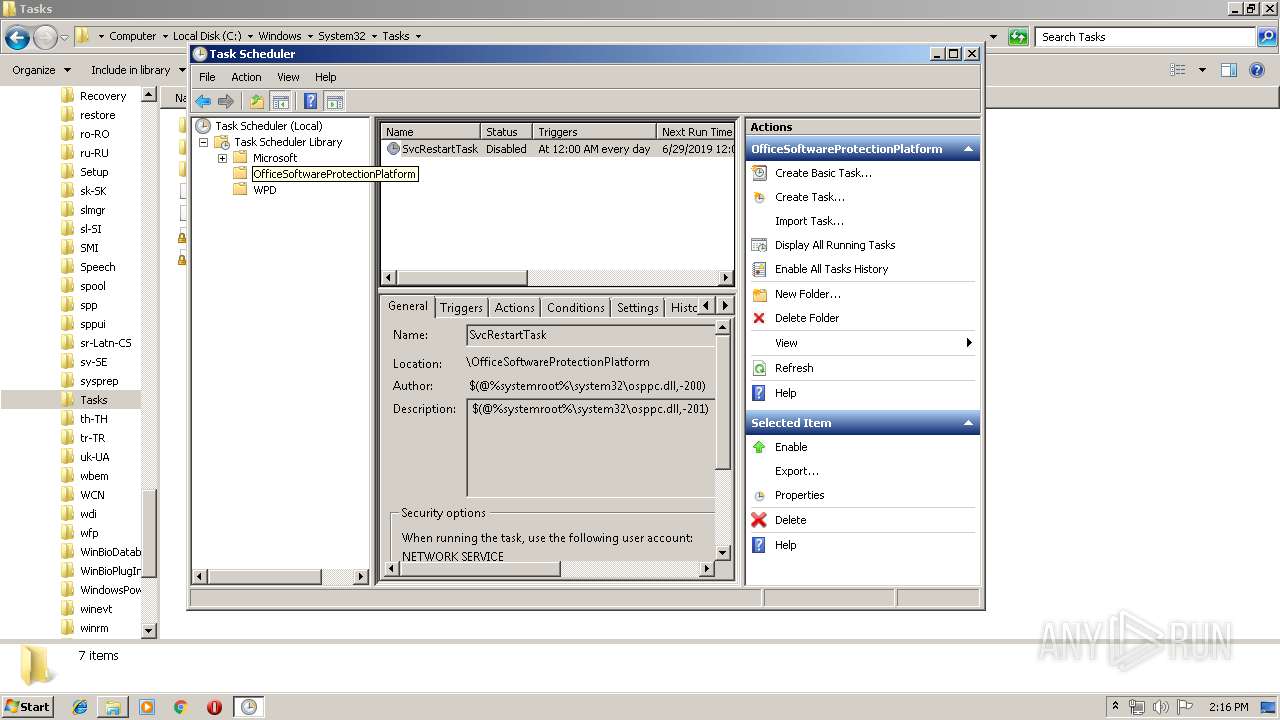Collapse the Task Scheduler Library node
The image size is (1280, 720).
(203, 142)
